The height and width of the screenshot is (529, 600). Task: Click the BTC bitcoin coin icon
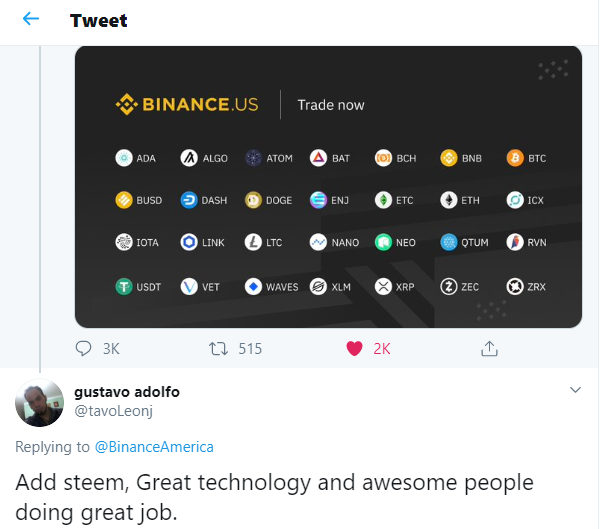[x=515, y=158]
